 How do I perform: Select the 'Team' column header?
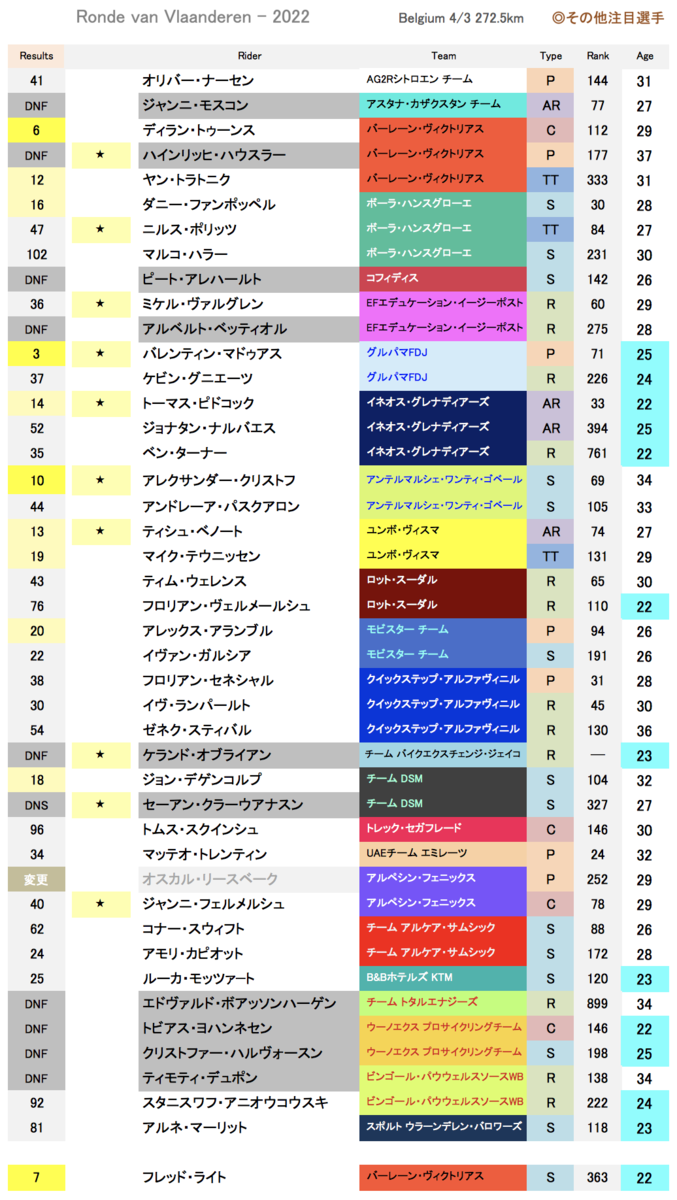pyautogui.click(x=443, y=56)
